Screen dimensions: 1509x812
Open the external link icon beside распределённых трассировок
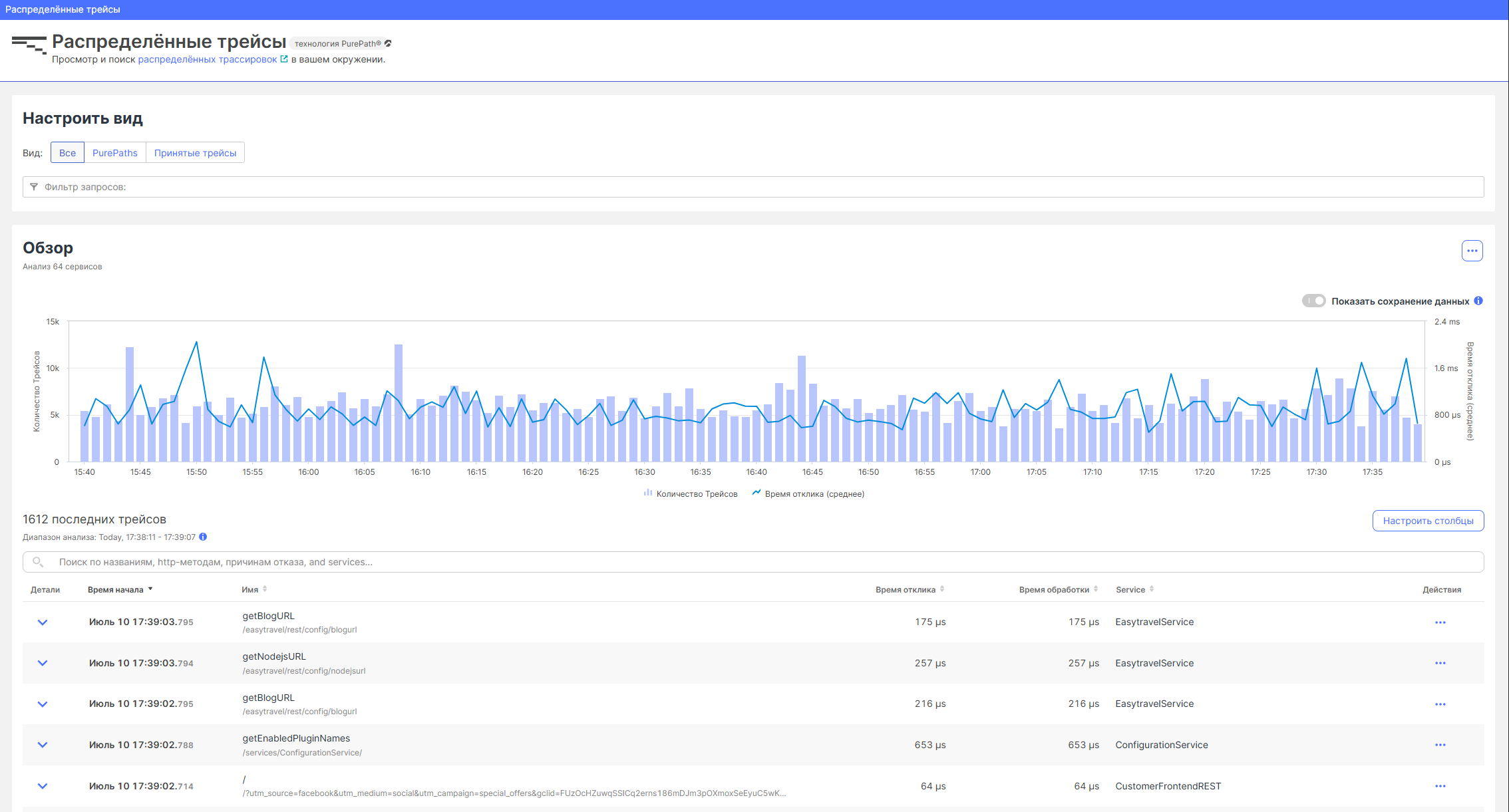284,59
